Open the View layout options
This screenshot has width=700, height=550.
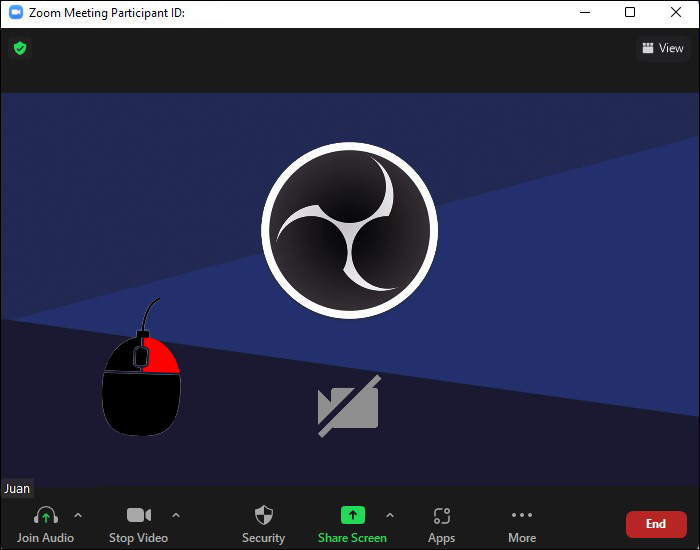(x=663, y=48)
